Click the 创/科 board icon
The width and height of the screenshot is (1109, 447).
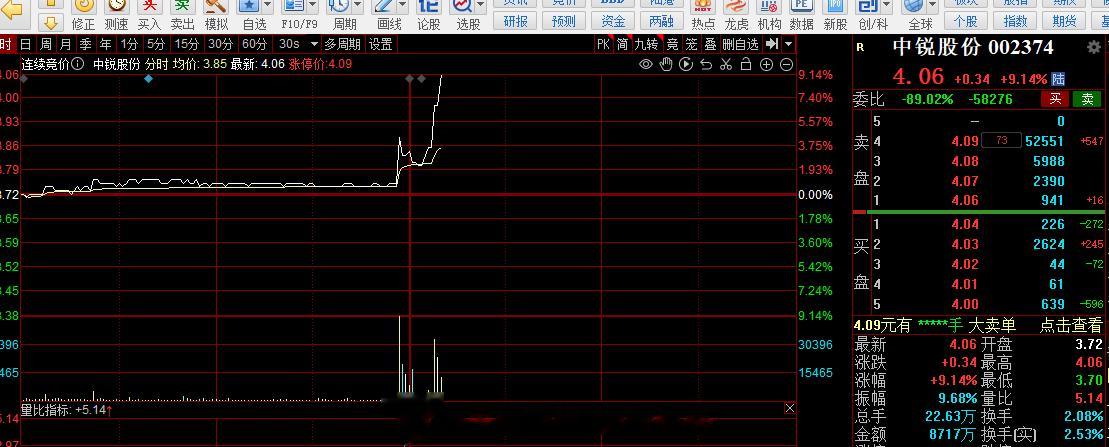[x=869, y=7]
